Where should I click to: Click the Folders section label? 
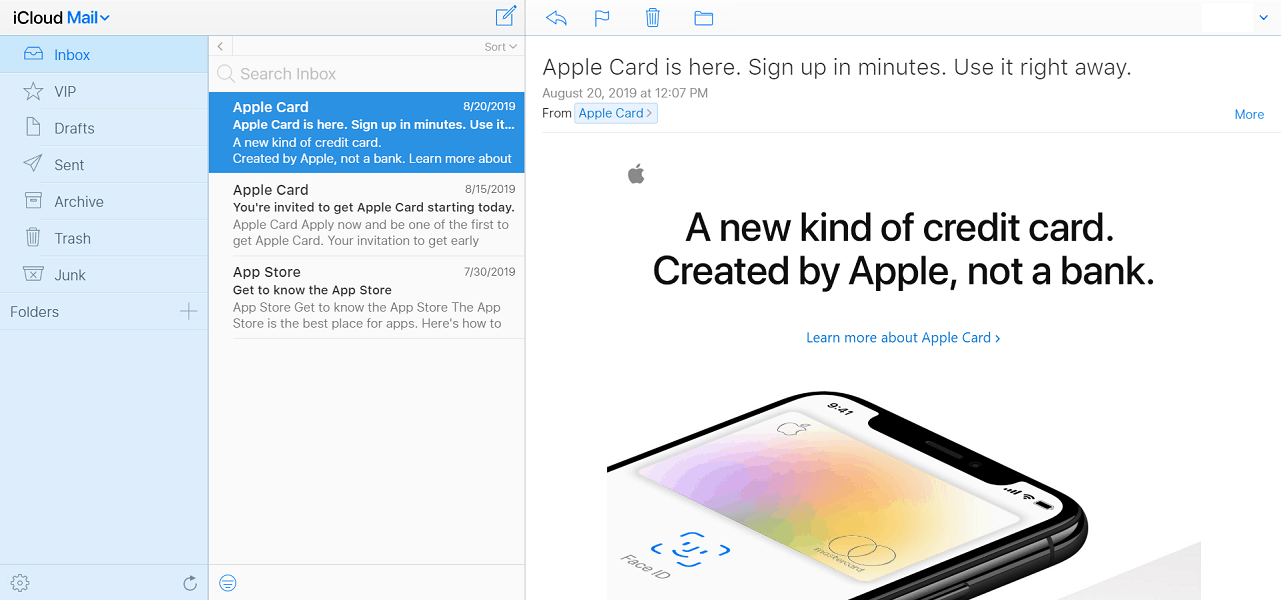pos(34,312)
